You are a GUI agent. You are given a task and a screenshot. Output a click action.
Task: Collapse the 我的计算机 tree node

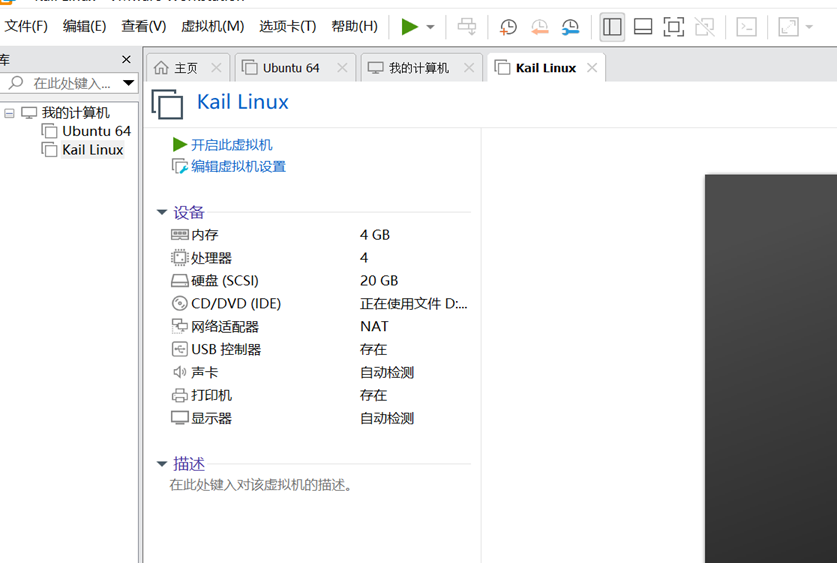click(9, 113)
